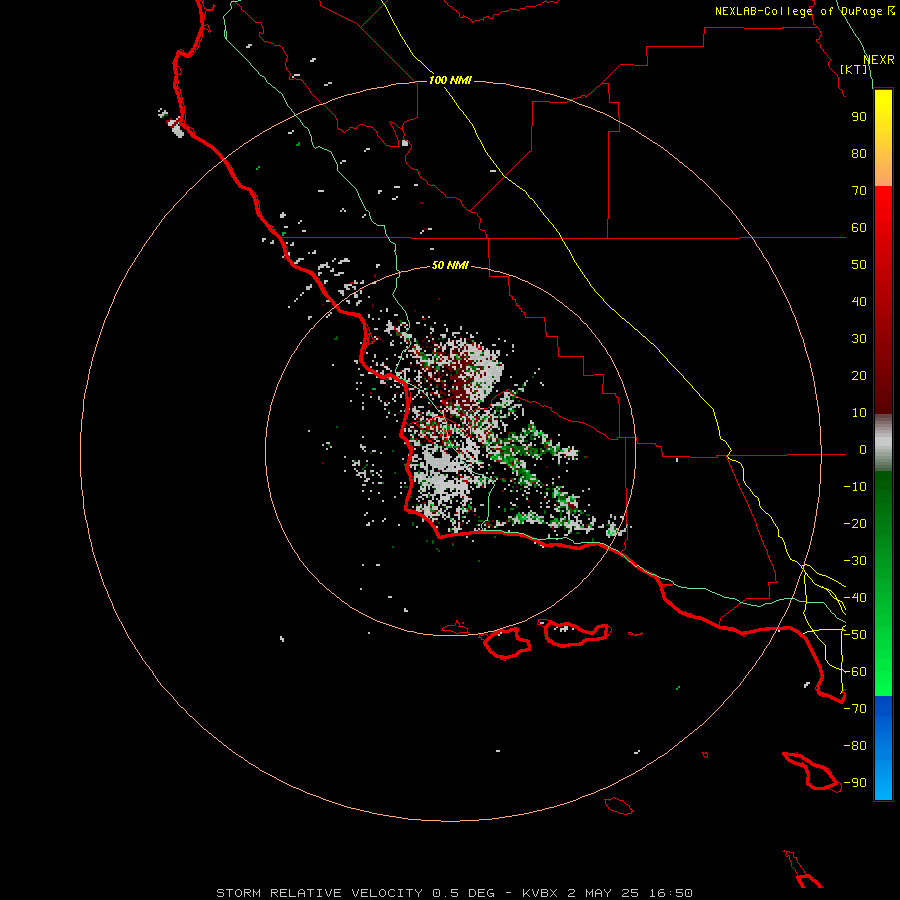The height and width of the screenshot is (900, 900).
Task: Click the 100 NMI range ring label
Action: tap(450, 80)
